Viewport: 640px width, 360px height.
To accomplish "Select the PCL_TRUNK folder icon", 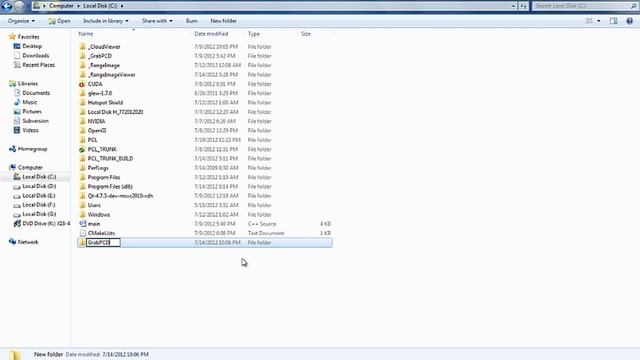I will (82, 149).
